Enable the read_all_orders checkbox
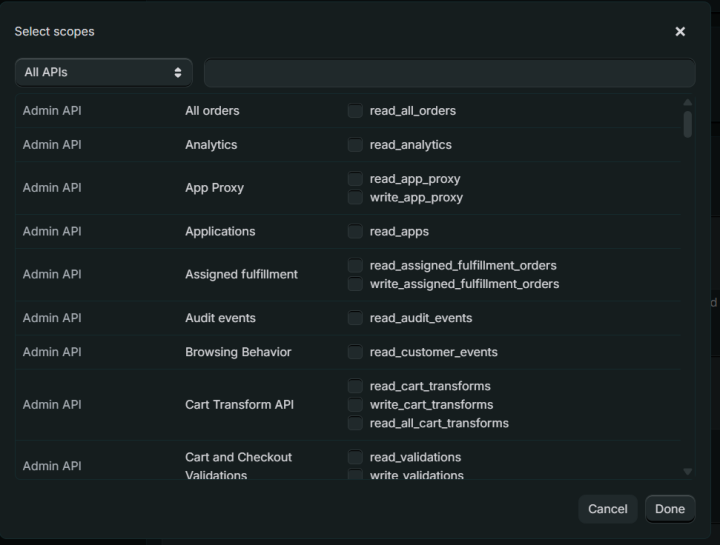The width and height of the screenshot is (720, 546). [355, 111]
